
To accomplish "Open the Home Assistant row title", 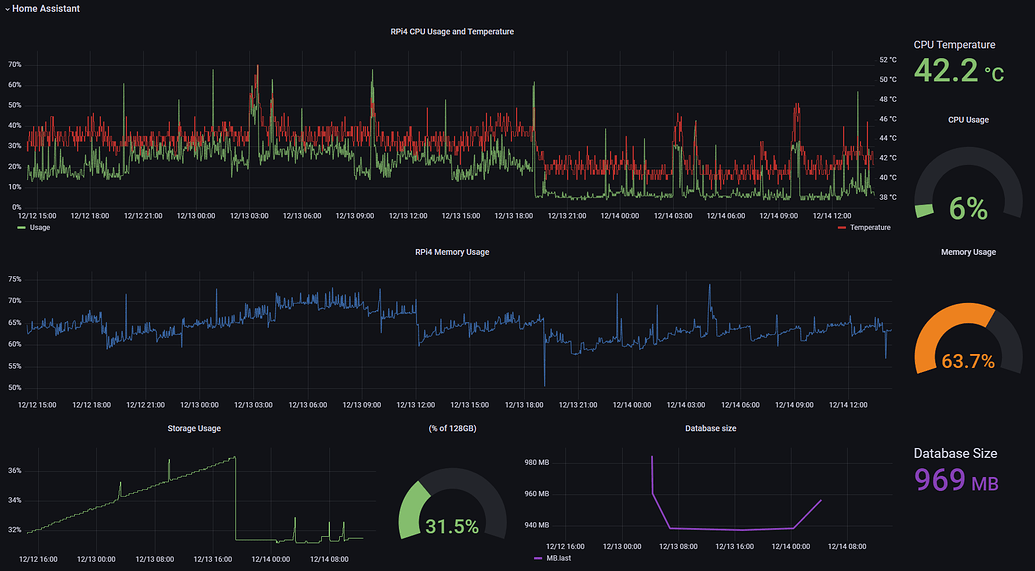I will click(46, 9).
